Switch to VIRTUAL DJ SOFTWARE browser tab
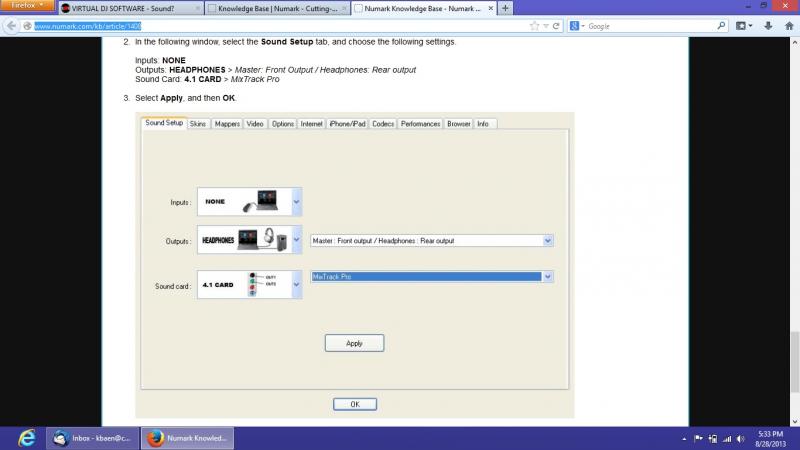Image resolution: width=800 pixels, height=450 pixels. (x=126, y=8)
